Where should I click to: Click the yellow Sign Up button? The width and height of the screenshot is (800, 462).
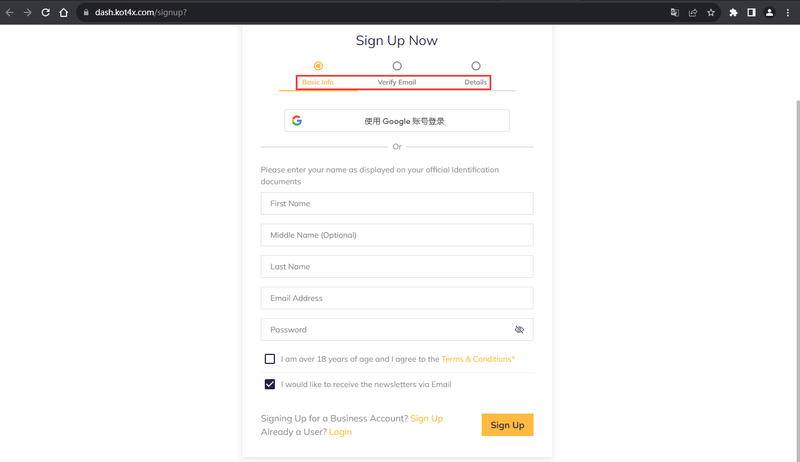tap(507, 425)
